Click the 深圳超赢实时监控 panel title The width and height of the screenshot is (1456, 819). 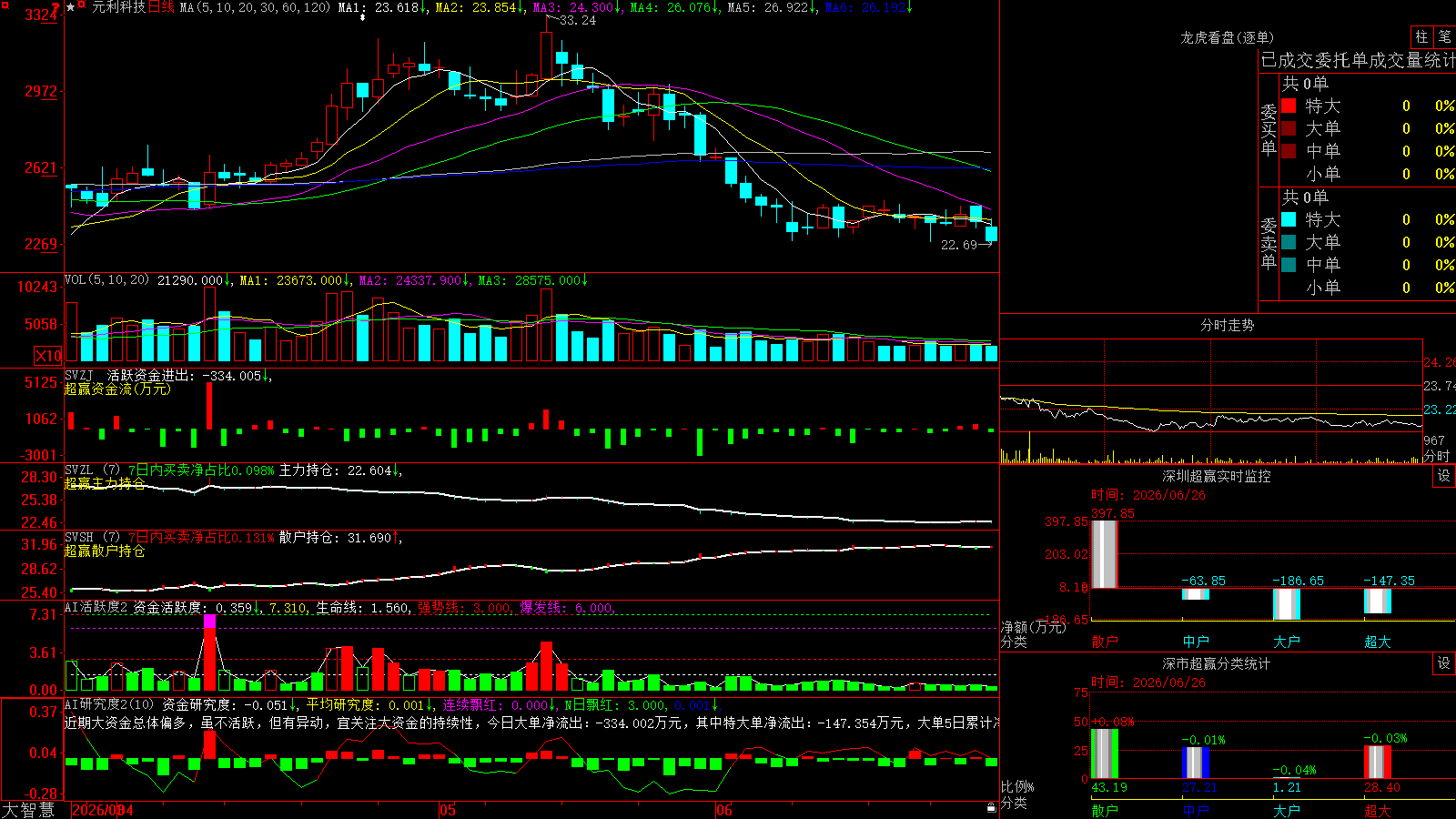click(1217, 476)
